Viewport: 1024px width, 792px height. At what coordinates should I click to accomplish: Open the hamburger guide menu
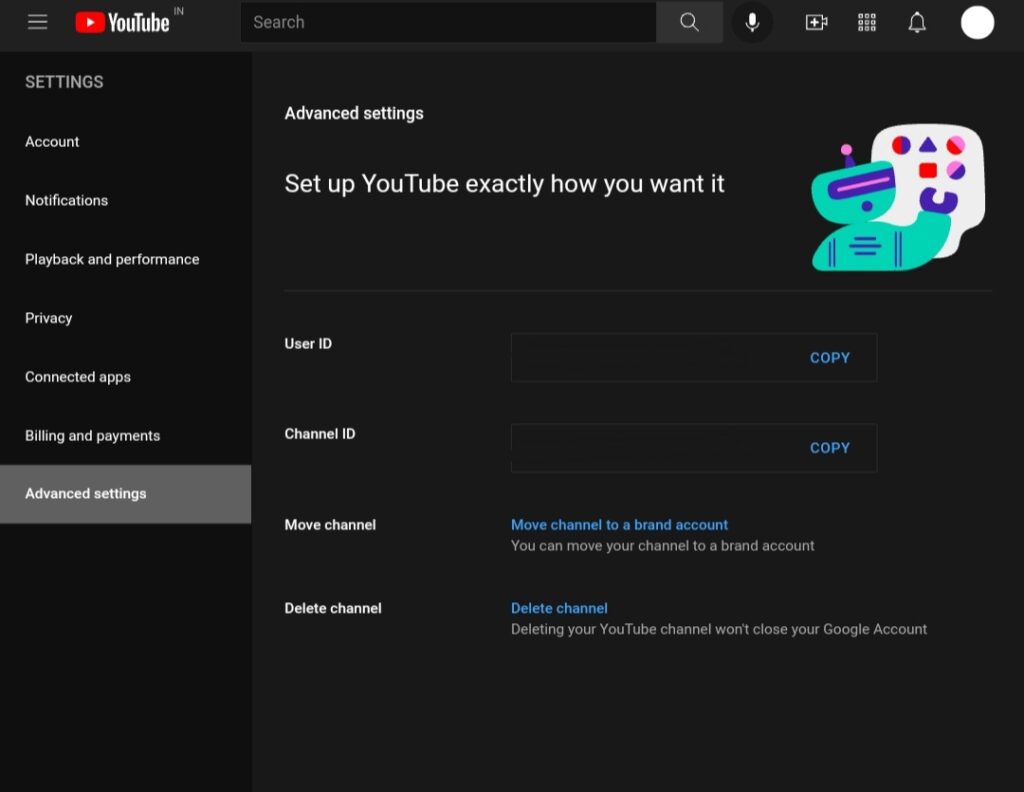tap(37, 22)
